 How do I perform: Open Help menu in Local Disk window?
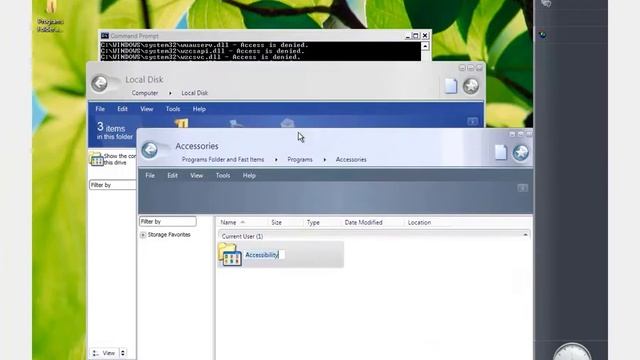[x=199, y=109]
